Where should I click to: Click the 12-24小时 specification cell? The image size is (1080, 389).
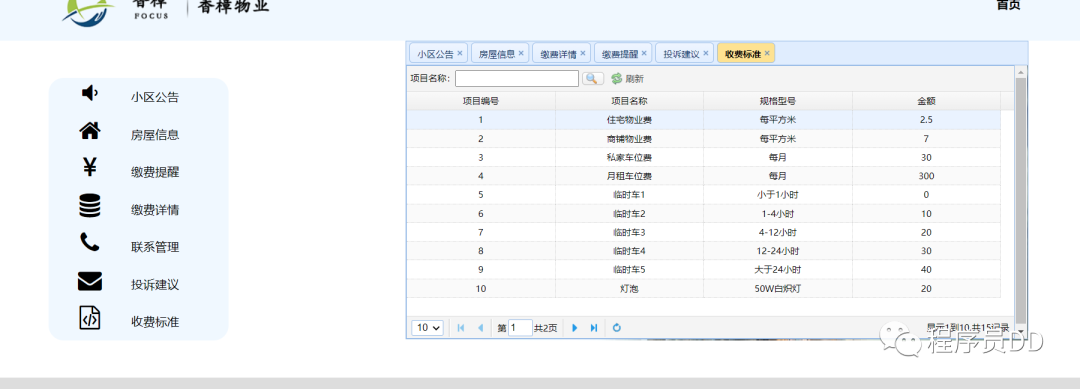778,251
